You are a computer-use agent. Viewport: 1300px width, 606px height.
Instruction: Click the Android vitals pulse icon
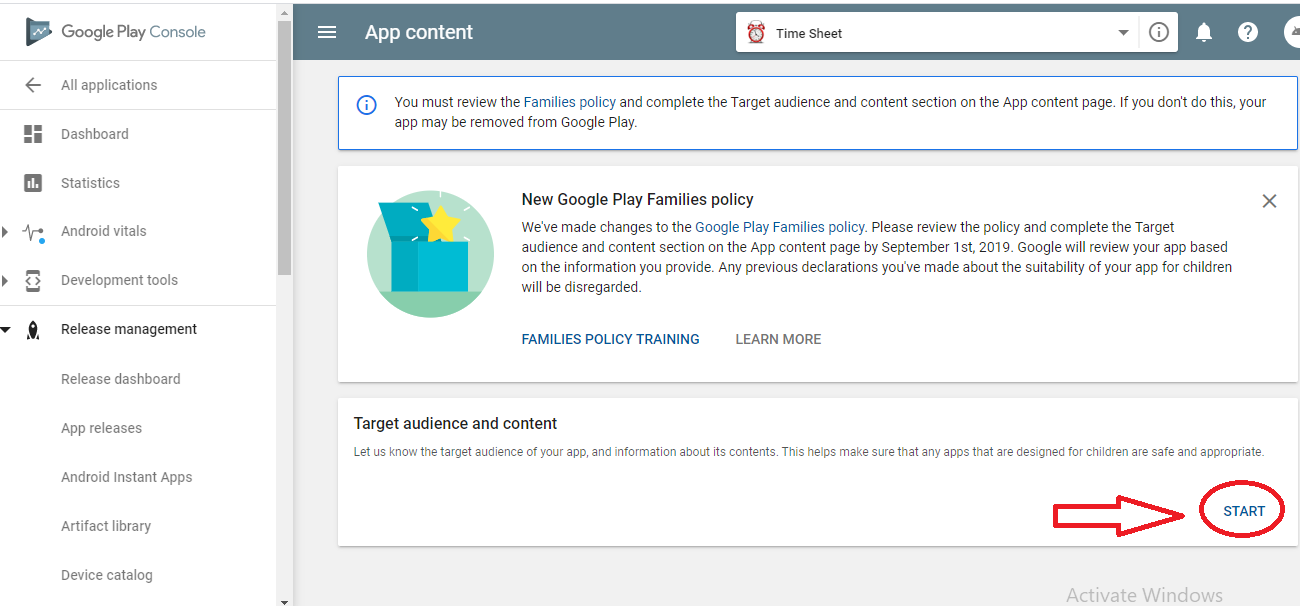pyautogui.click(x=33, y=232)
